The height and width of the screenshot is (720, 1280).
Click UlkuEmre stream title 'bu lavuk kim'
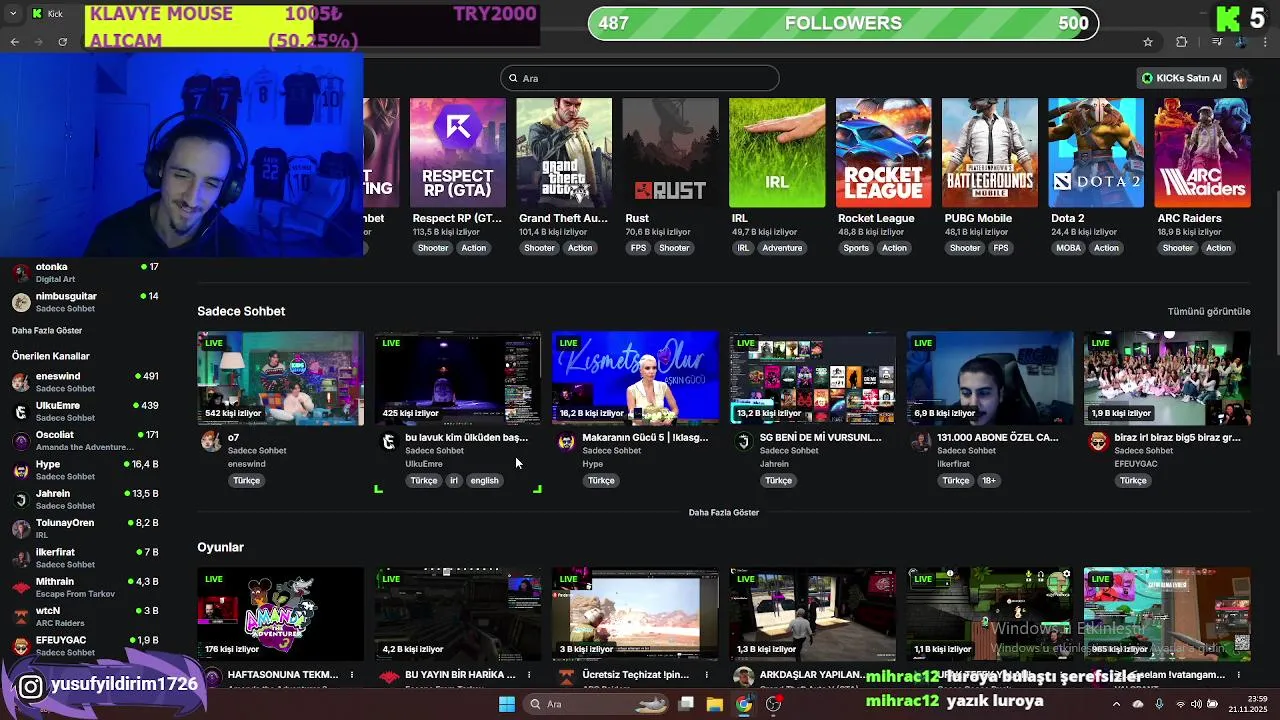click(466, 437)
